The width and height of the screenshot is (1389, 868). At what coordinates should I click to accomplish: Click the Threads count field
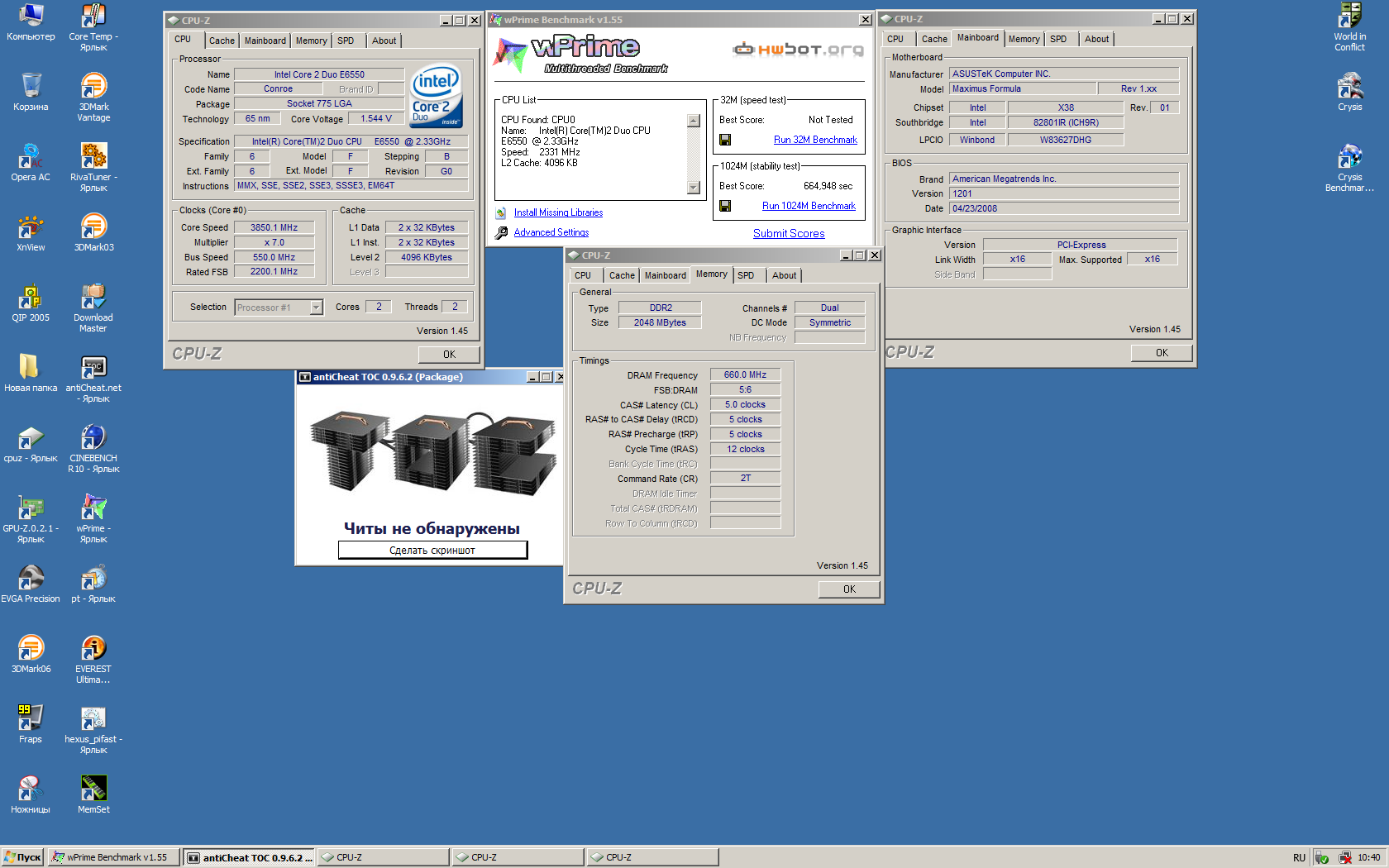[455, 307]
